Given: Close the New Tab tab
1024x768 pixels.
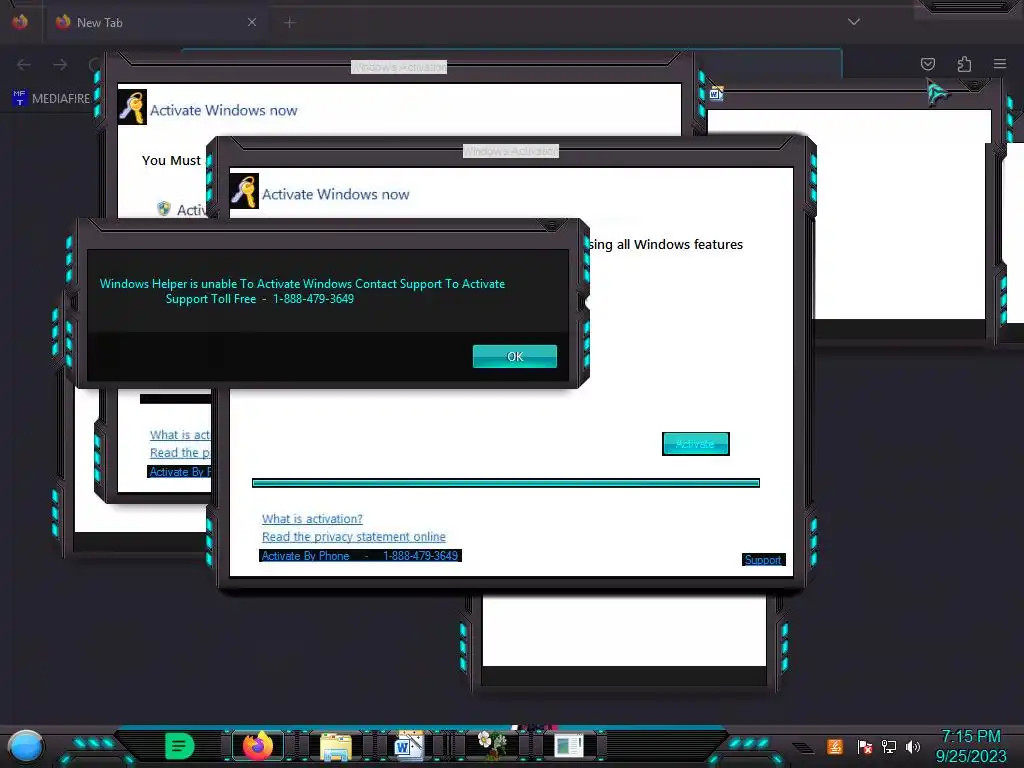Looking at the screenshot, I should point(252,22).
